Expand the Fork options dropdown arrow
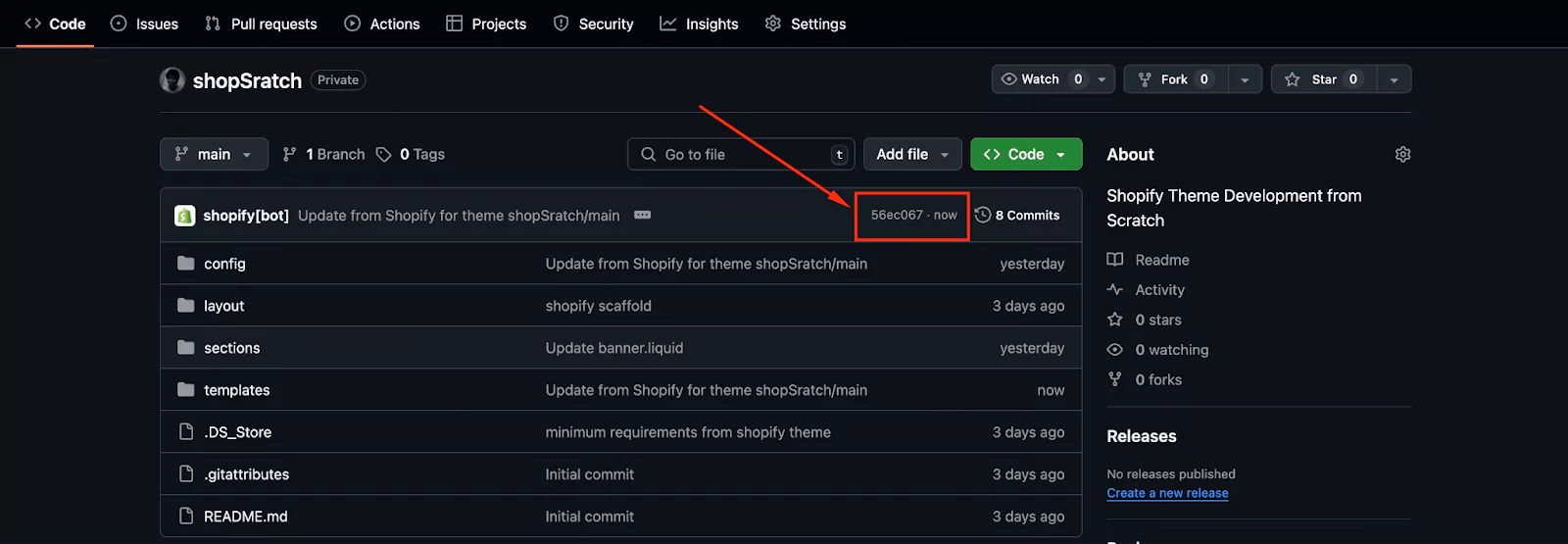Screen dimensions: 1568x544 [x=1245, y=79]
